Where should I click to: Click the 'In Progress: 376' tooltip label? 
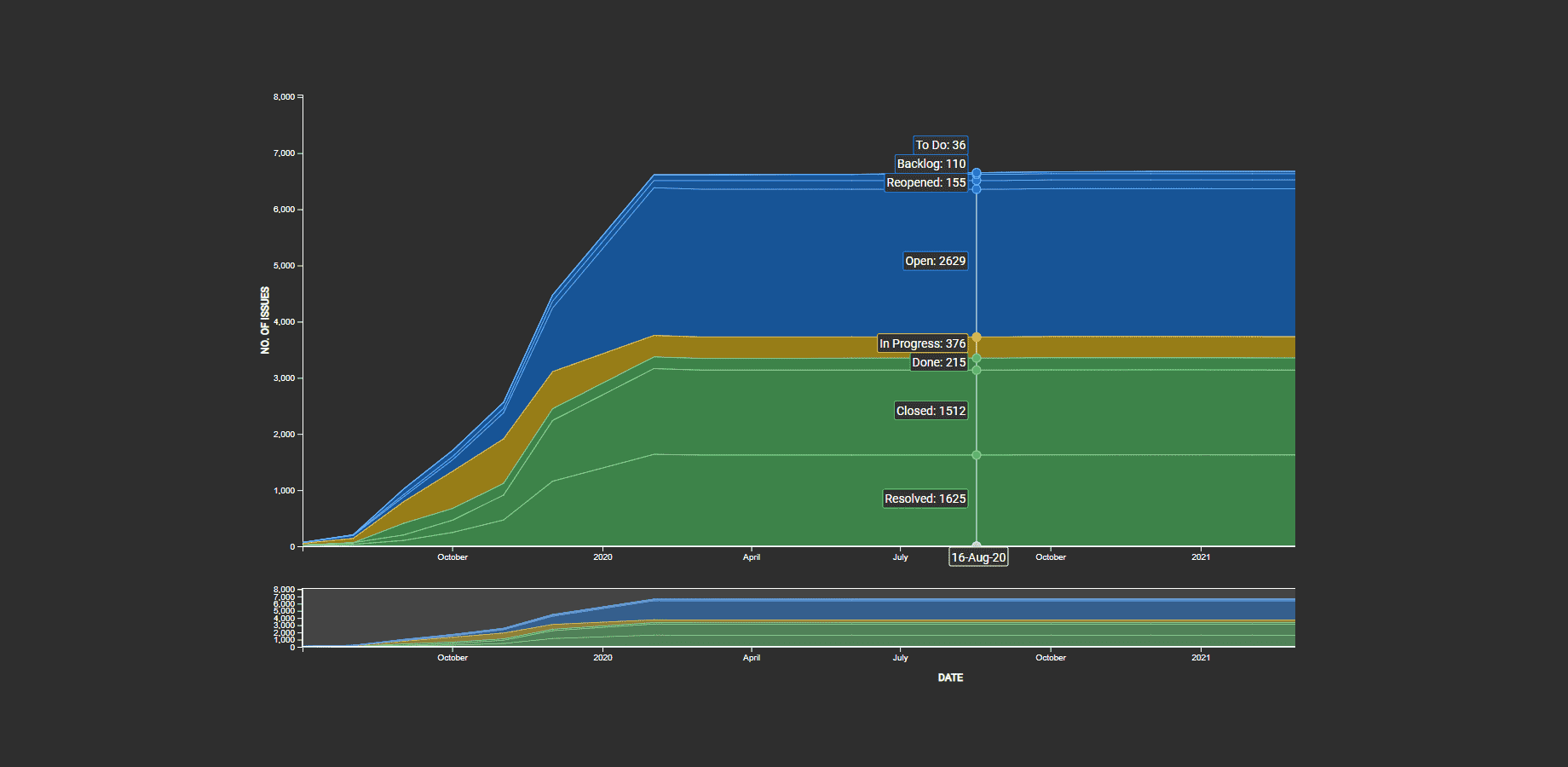coord(923,343)
